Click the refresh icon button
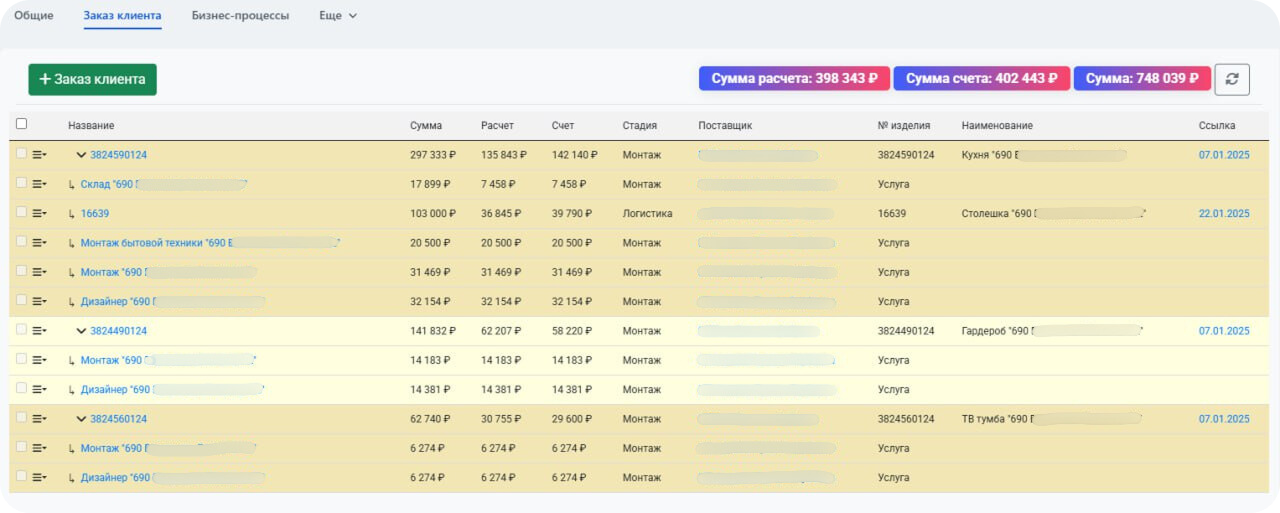The width and height of the screenshot is (1280, 513). pos(1232,79)
